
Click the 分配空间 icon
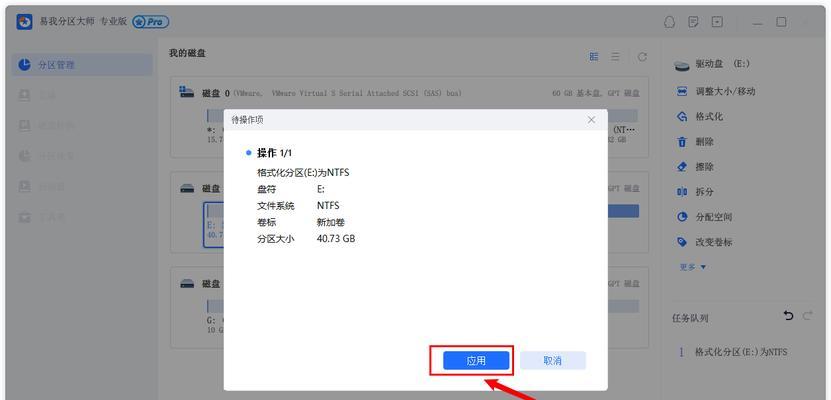click(x=682, y=217)
